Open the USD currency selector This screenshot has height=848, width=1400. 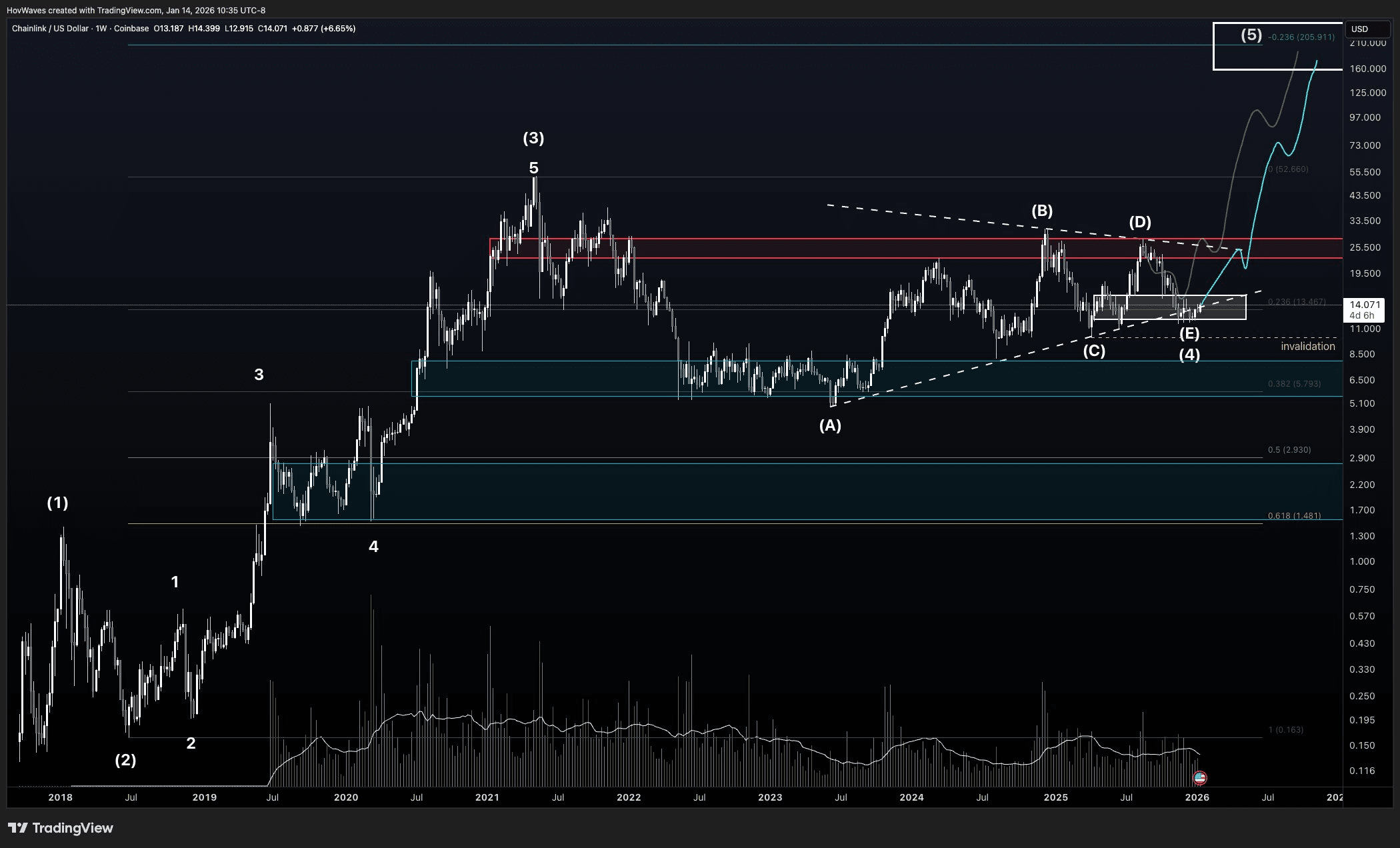coord(1359,29)
